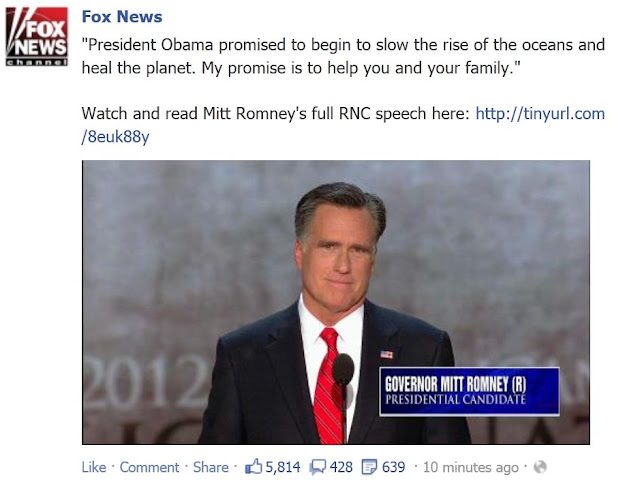The image size is (640, 488).
Task: View the 639 shares count
Action: coord(393,467)
